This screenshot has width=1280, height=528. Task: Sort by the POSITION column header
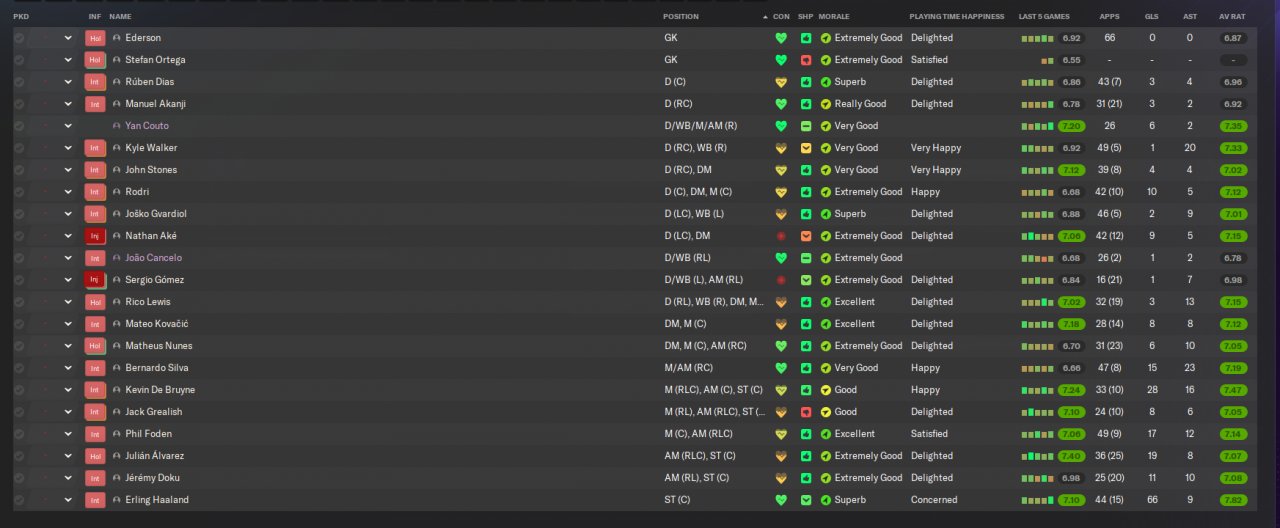[x=681, y=17]
